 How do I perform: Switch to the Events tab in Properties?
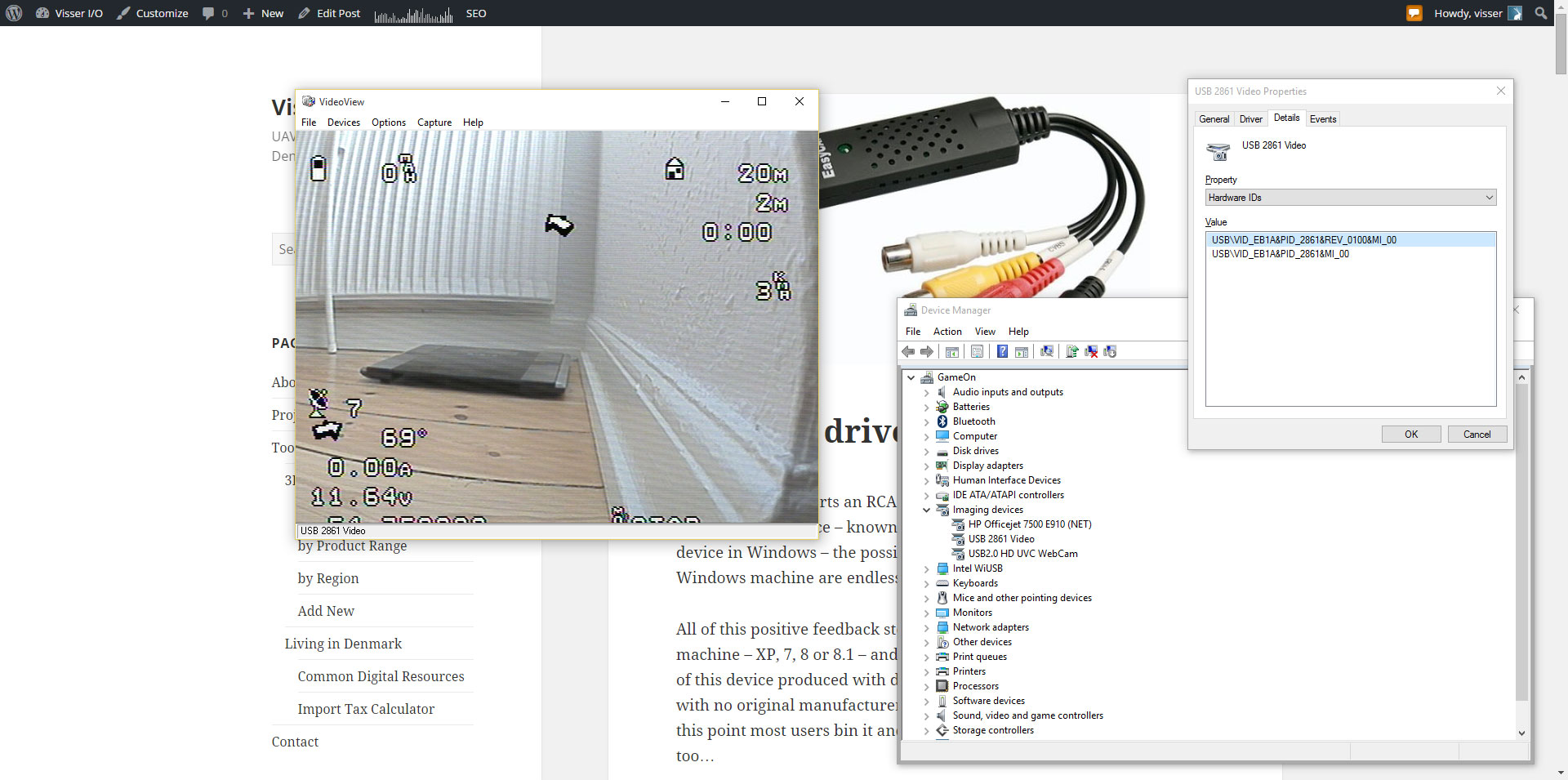(1323, 119)
